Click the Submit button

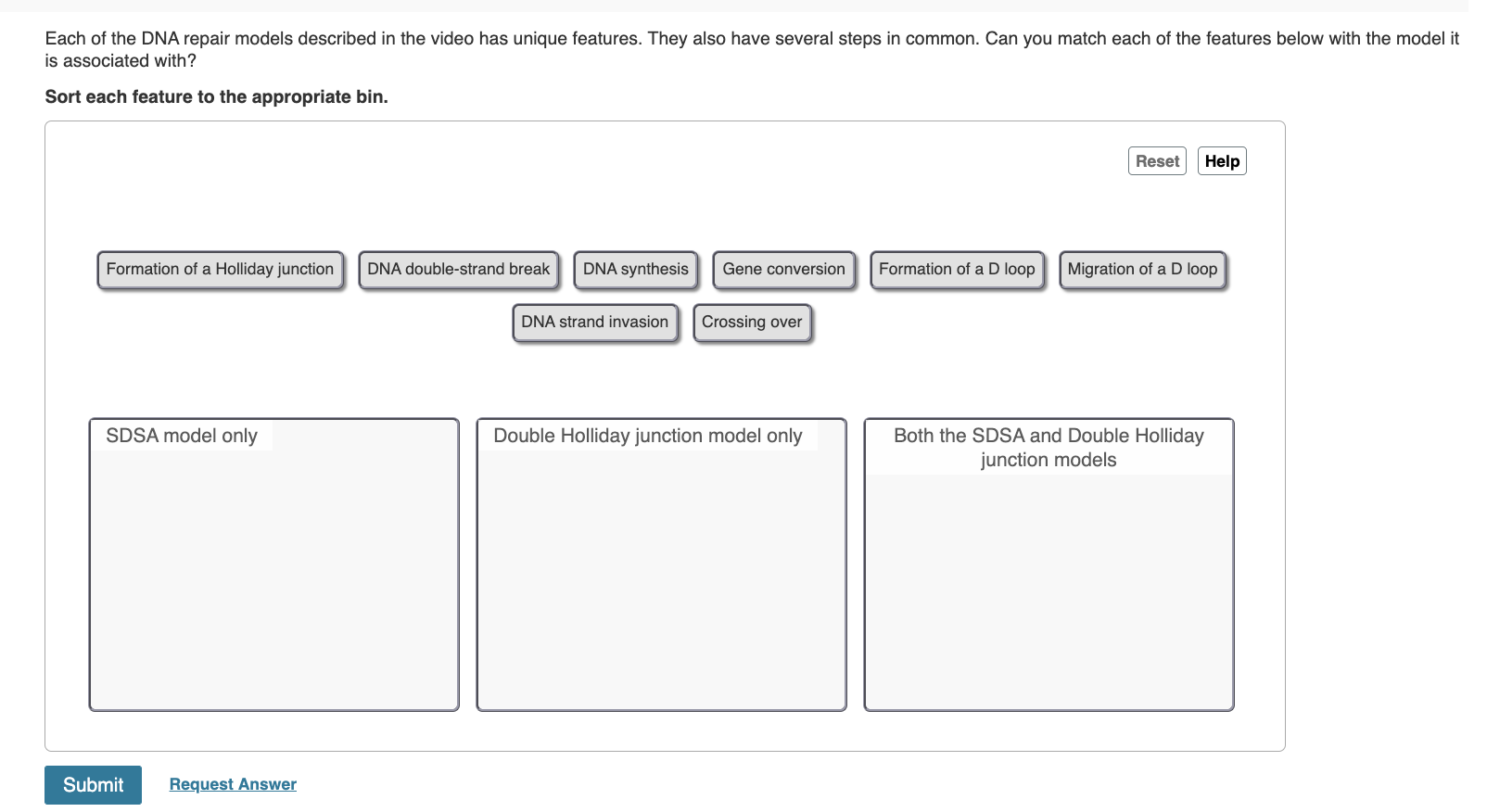[x=93, y=785]
